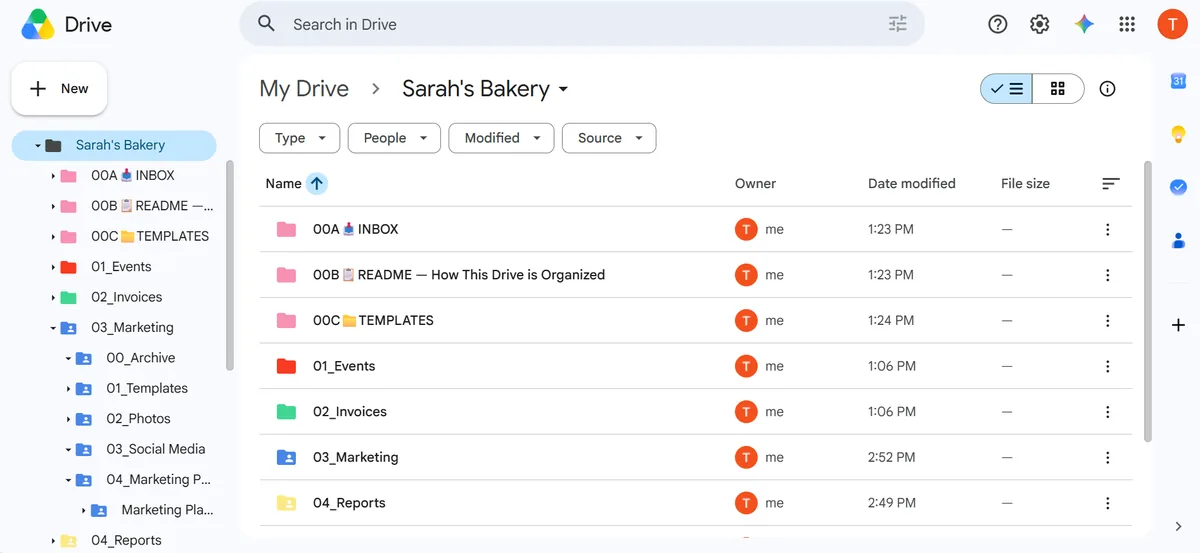Collapse 03_Marketing in sidebar tree

tap(53, 328)
